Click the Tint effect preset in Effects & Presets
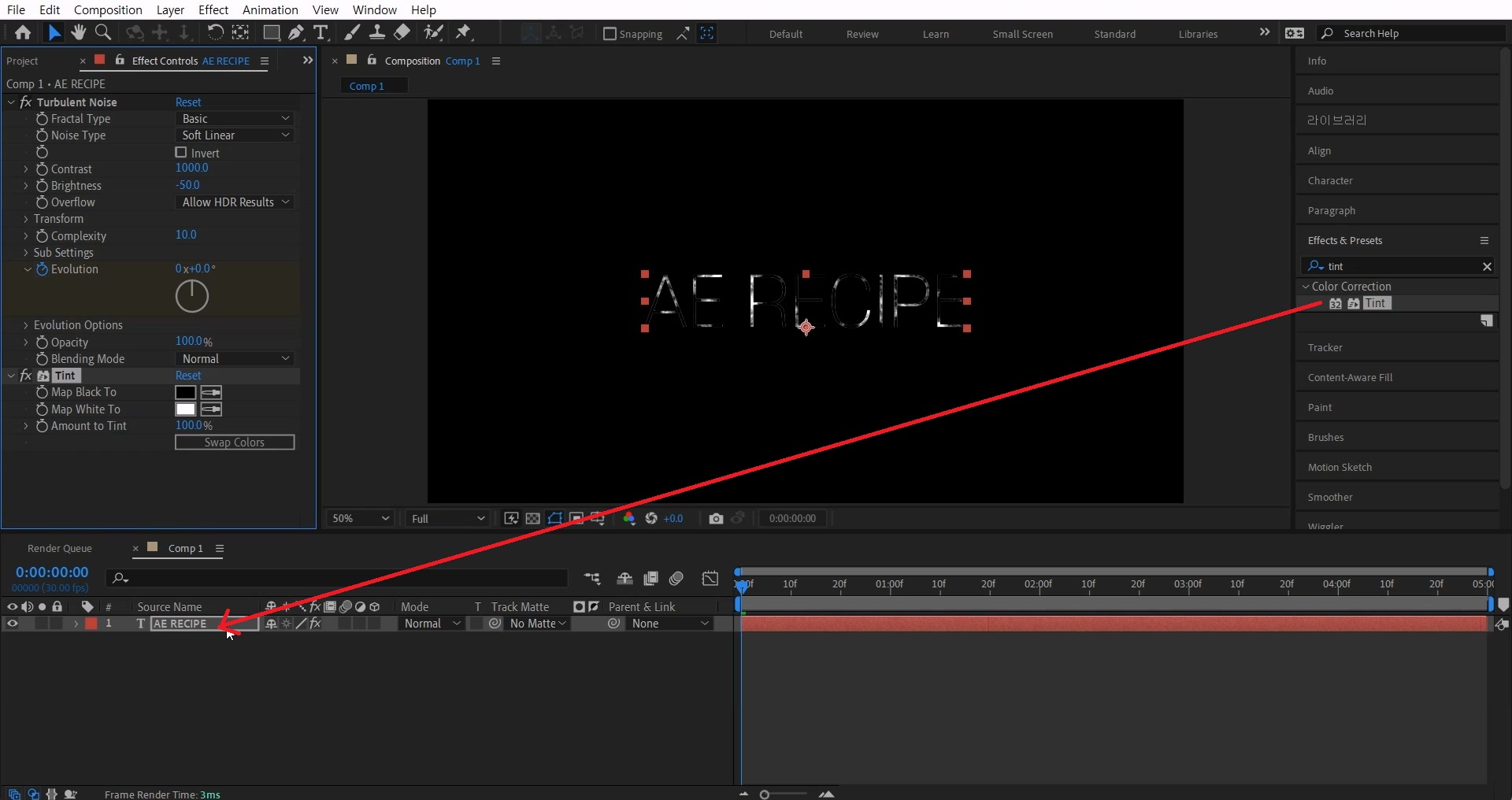This screenshot has height=800, width=1512. (1375, 303)
